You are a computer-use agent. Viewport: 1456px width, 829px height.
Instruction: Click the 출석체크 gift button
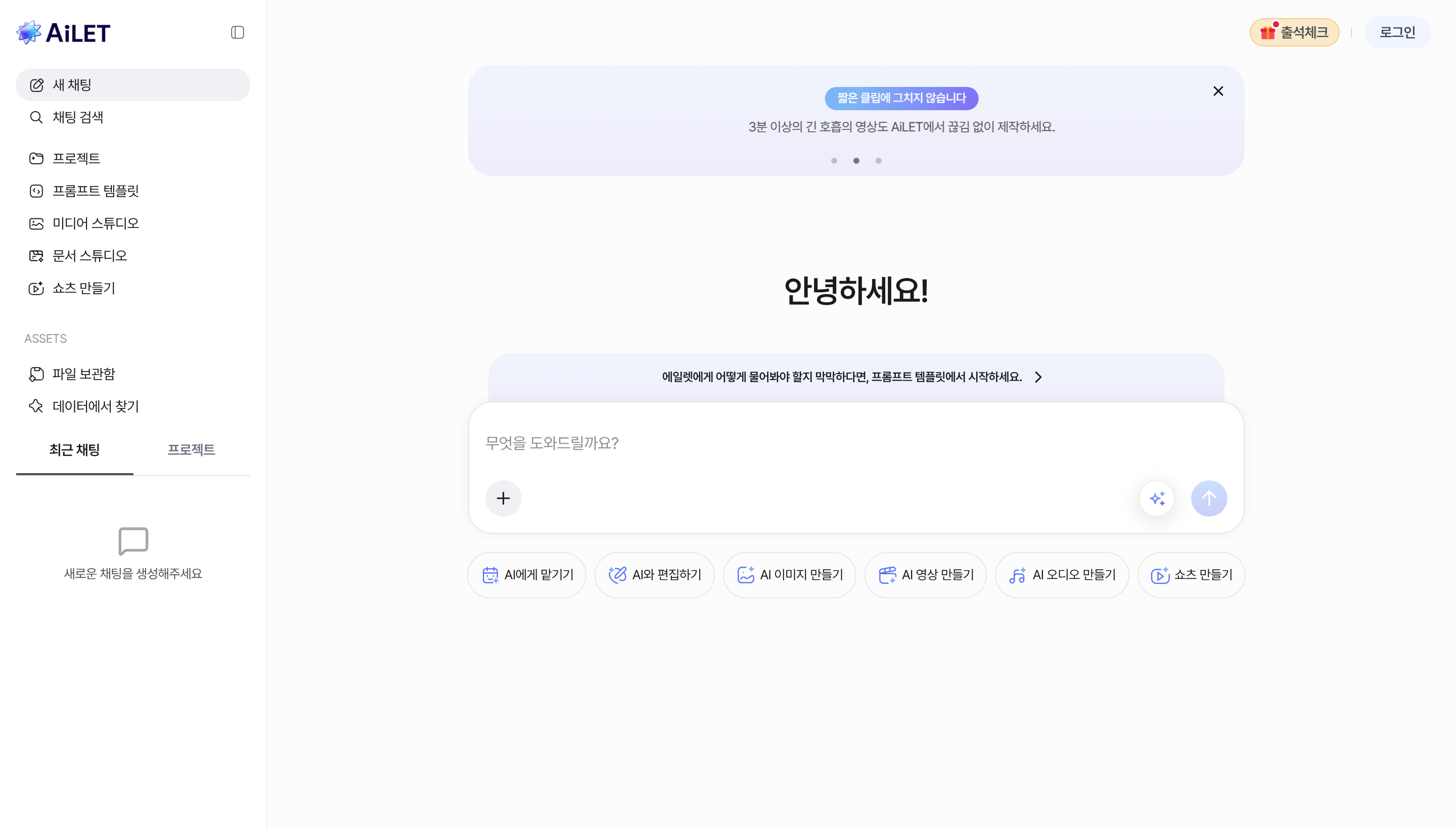(x=1294, y=32)
